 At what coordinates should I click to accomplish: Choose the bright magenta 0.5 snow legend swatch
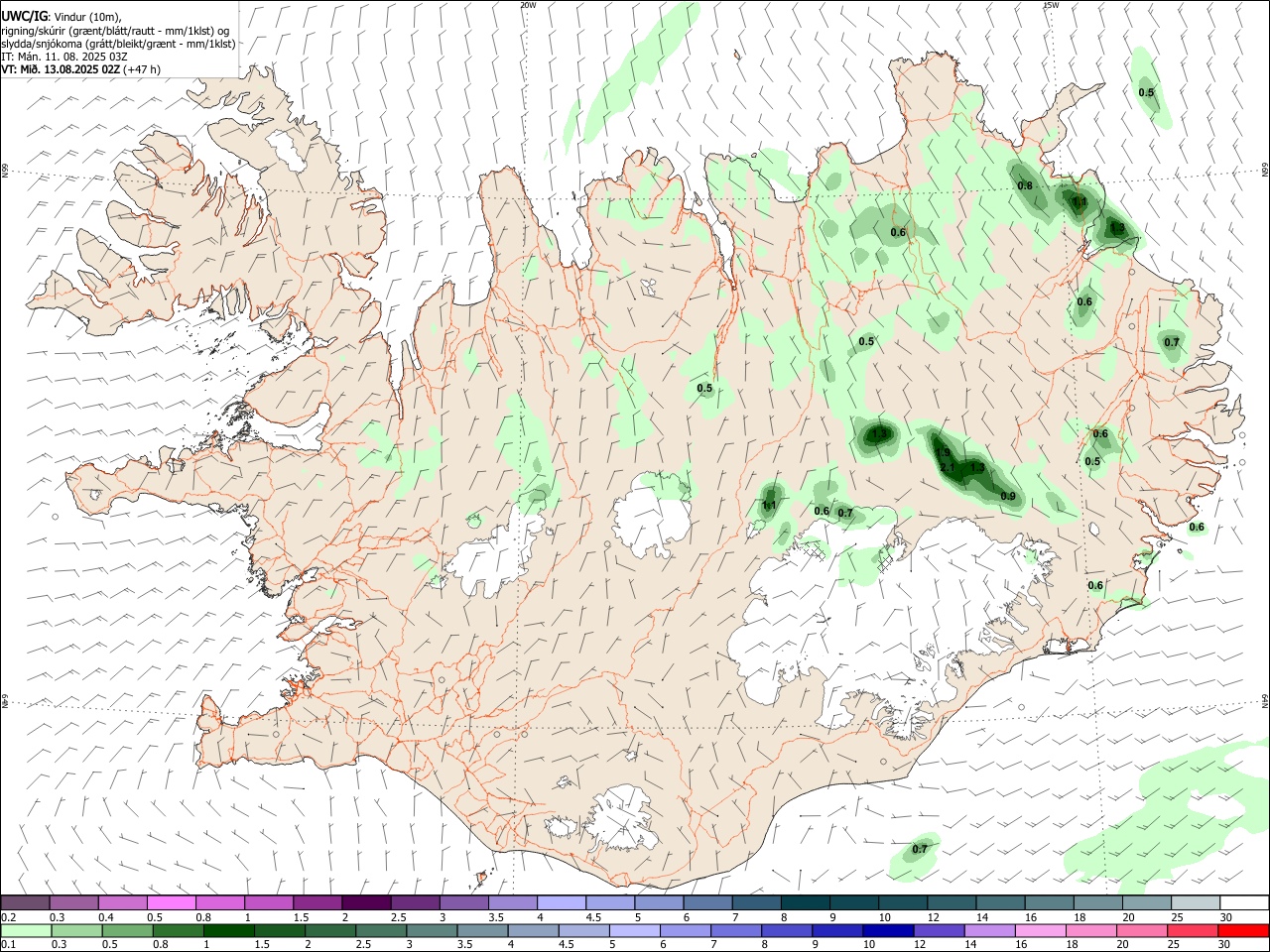171,903
